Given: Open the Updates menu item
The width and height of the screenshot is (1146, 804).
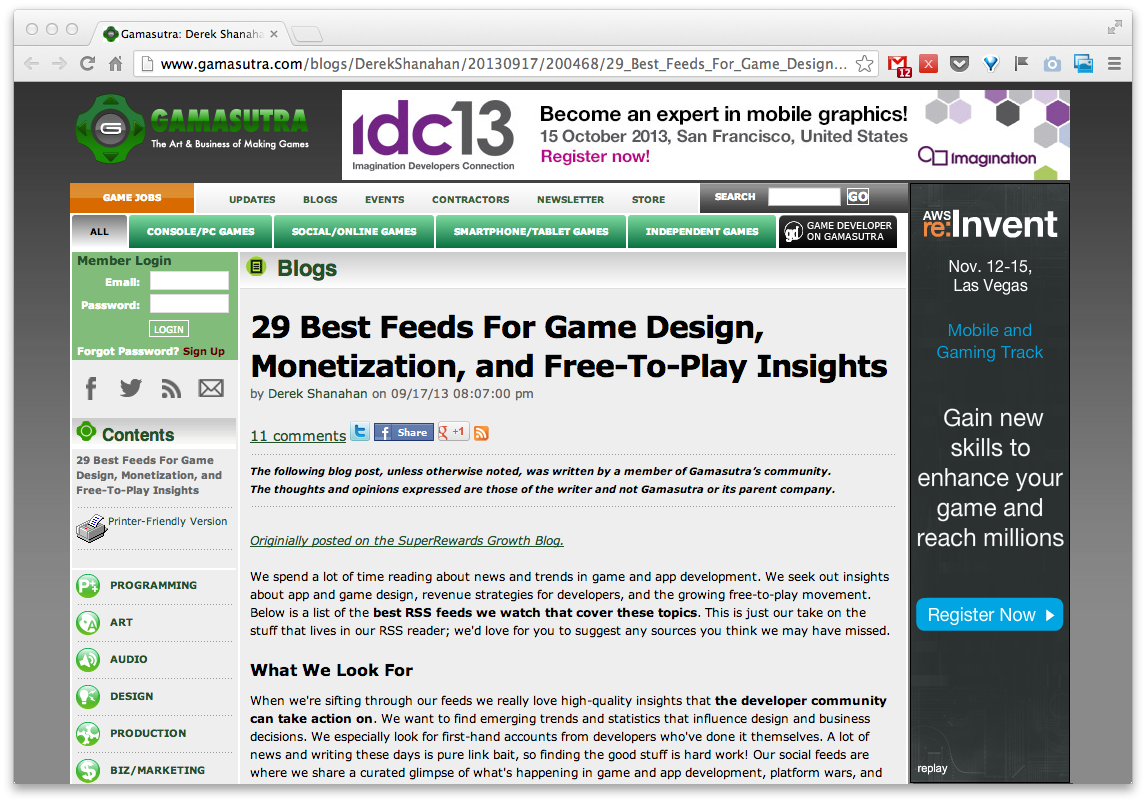Looking at the screenshot, I should point(252,200).
